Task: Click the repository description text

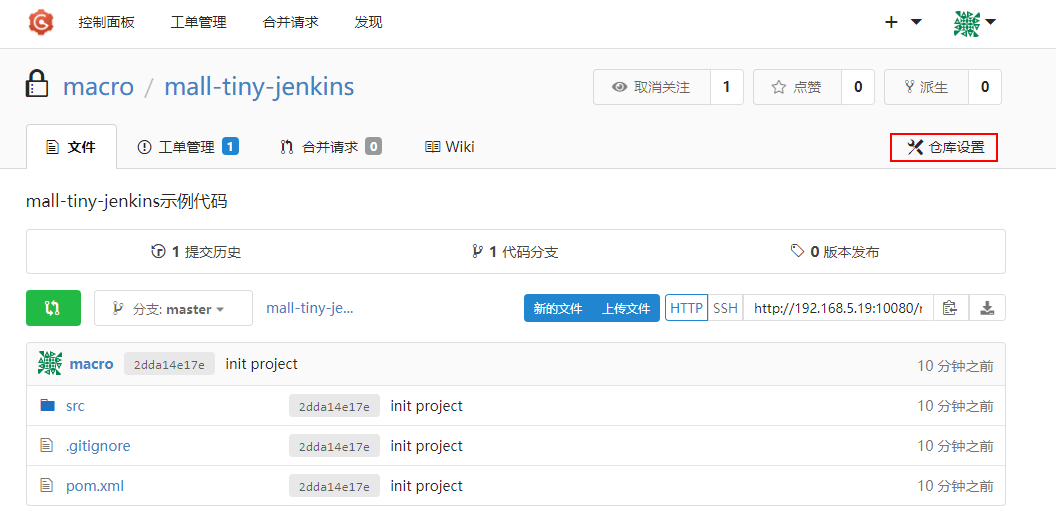Action: click(127, 200)
